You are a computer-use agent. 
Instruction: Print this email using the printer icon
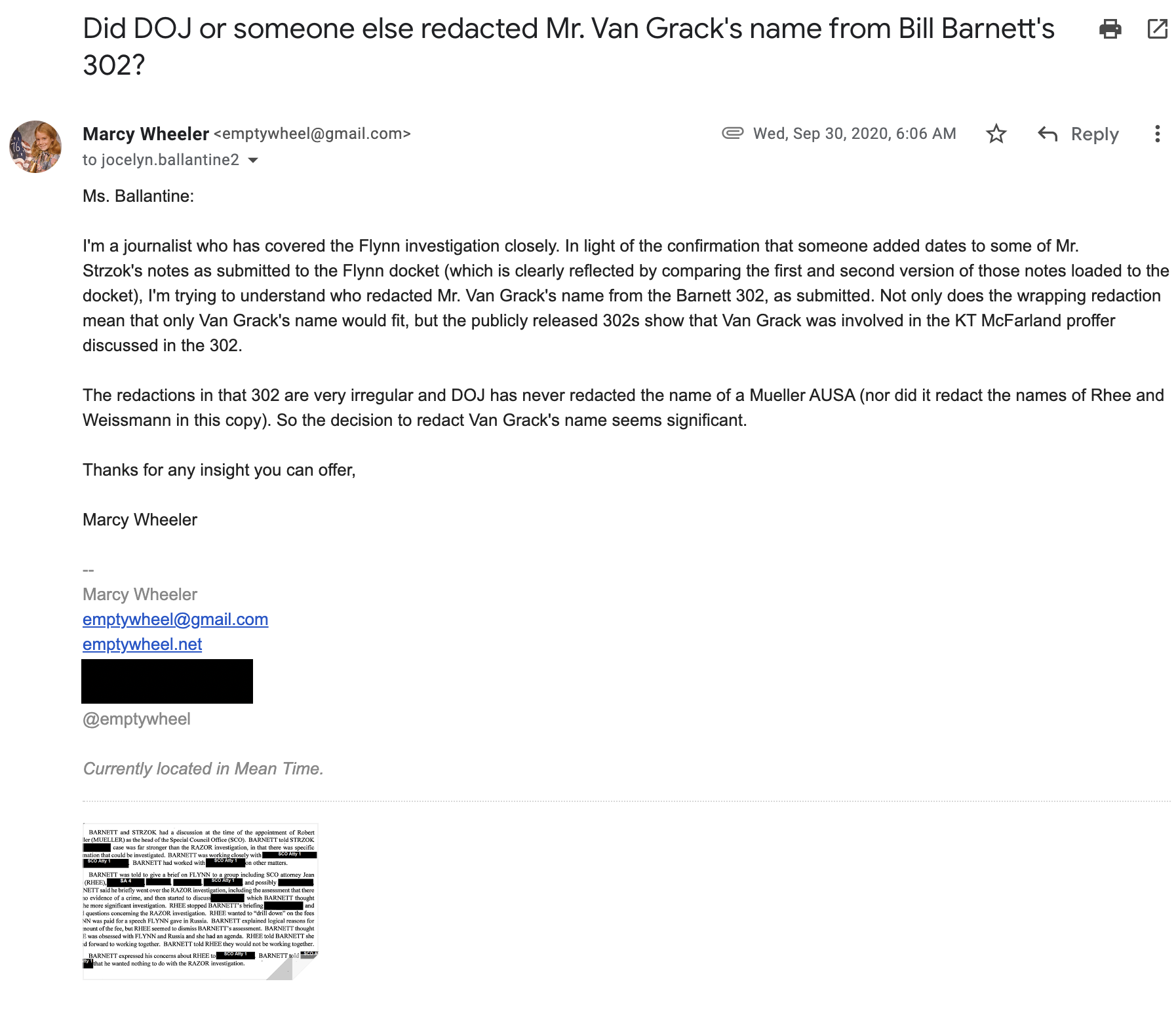[x=1110, y=29]
